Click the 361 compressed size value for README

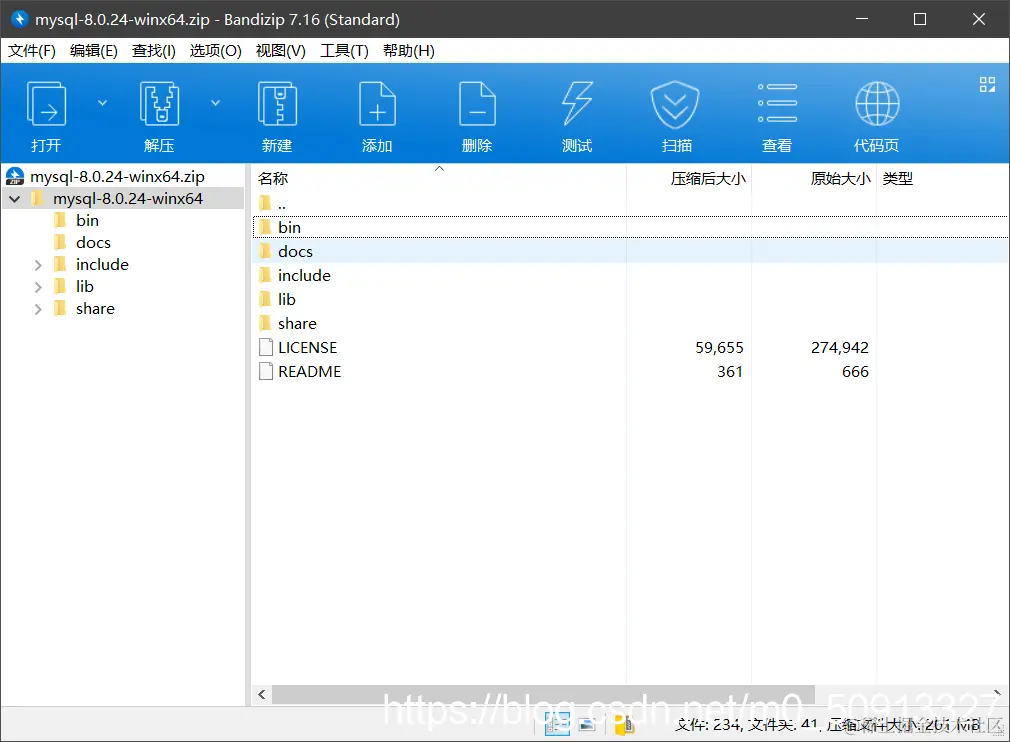(730, 372)
